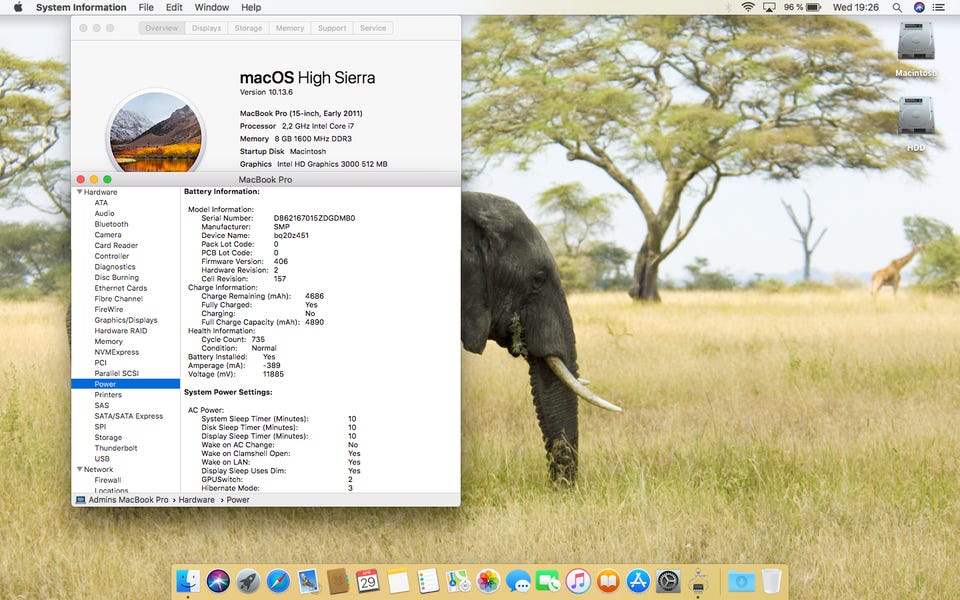The width and height of the screenshot is (960, 600).
Task: Open Calendar icon showing 29
Action: point(368,580)
